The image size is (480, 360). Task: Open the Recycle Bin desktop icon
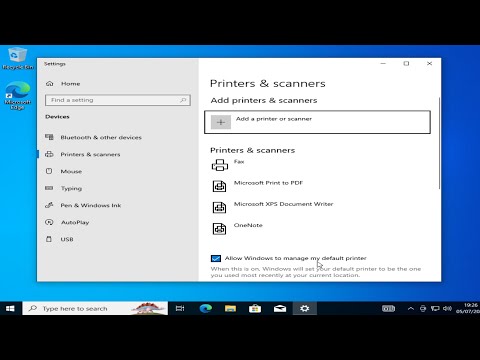point(18,58)
